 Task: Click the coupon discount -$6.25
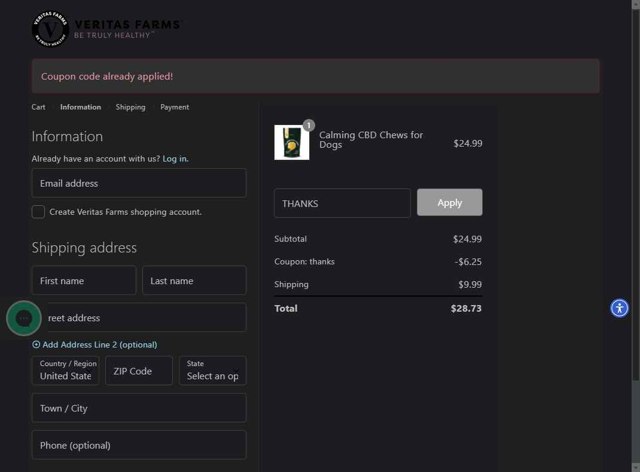coord(468,262)
